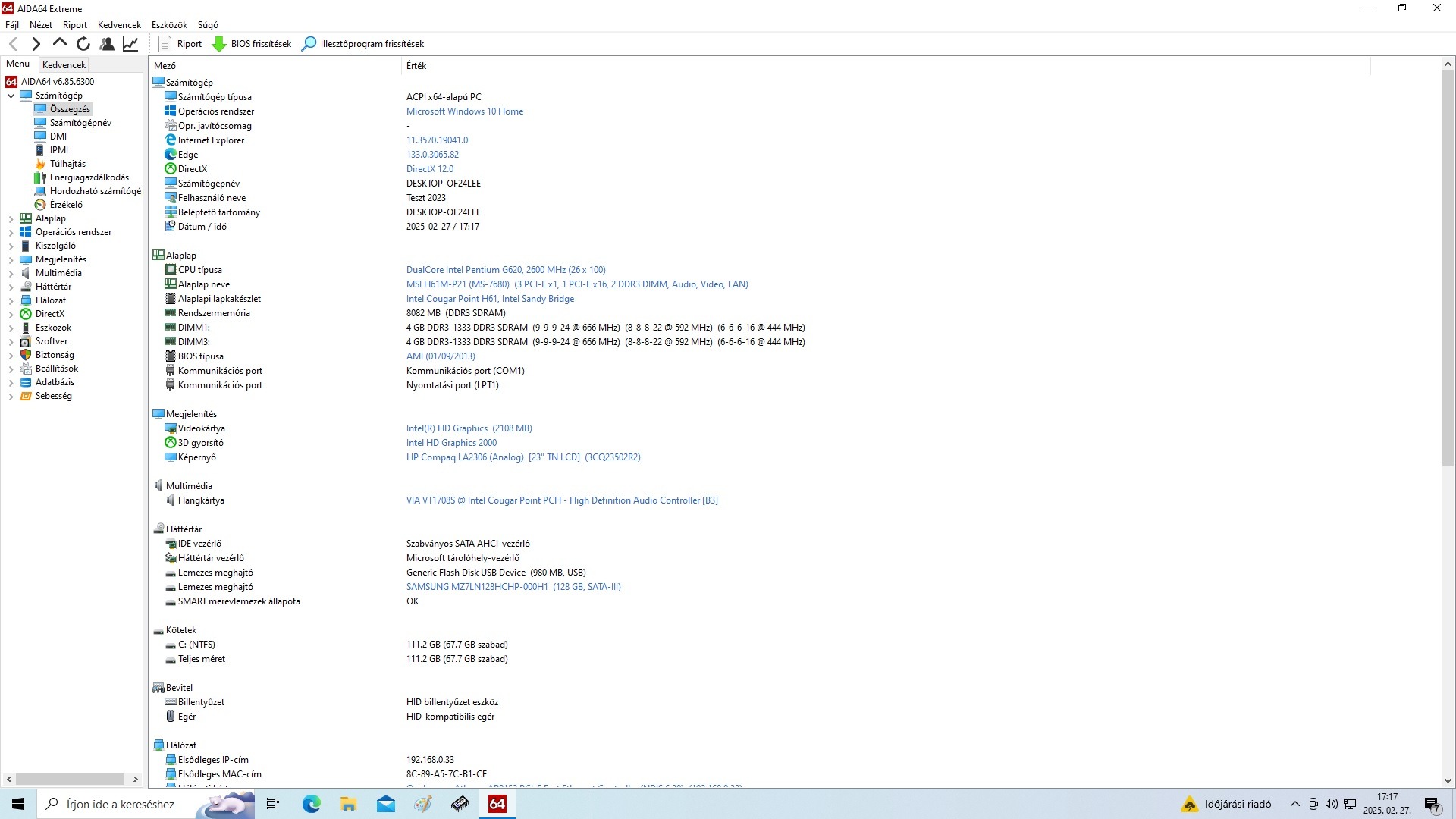The height and width of the screenshot is (819, 1456).
Task: Expand the Sebesség tree node
Action: tap(11, 396)
